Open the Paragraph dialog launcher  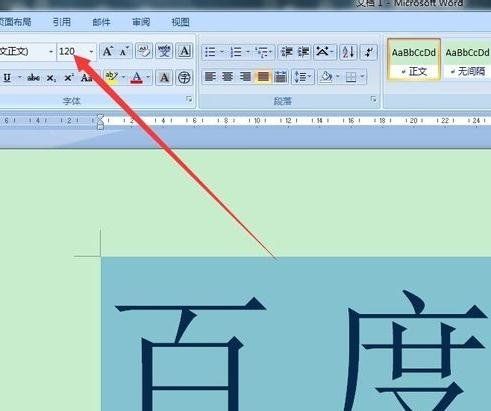click(373, 99)
